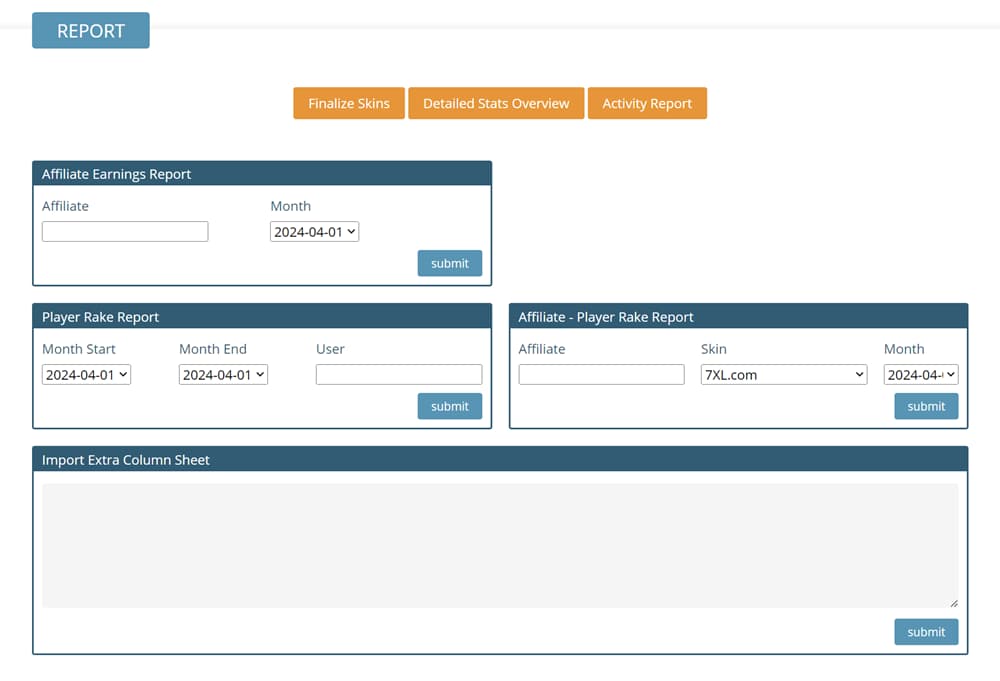Go to the Activity Report
Screen dimensions: 1000x681
click(646, 103)
